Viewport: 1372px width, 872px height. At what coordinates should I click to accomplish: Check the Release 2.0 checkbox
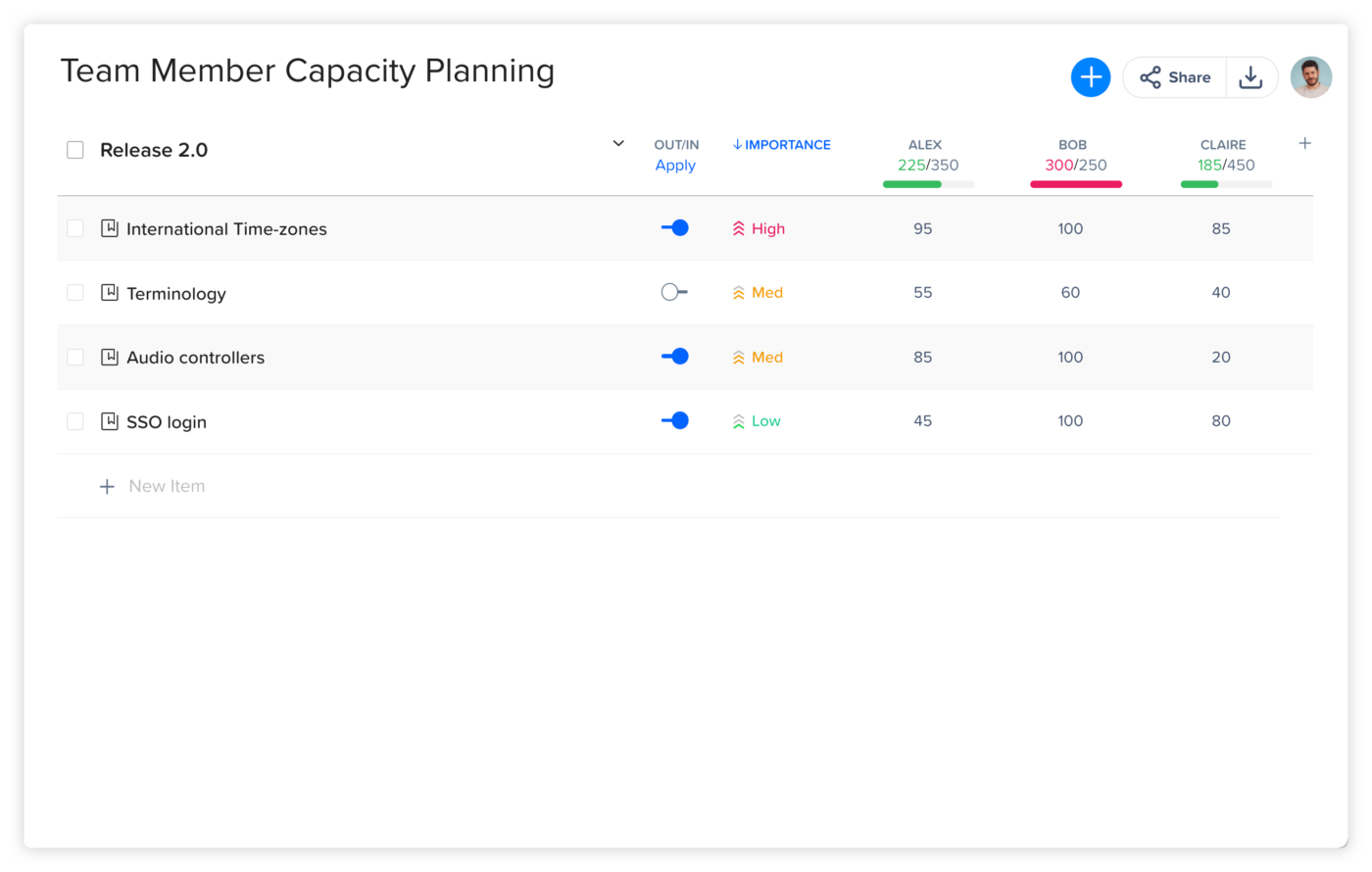tap(75, 150)
